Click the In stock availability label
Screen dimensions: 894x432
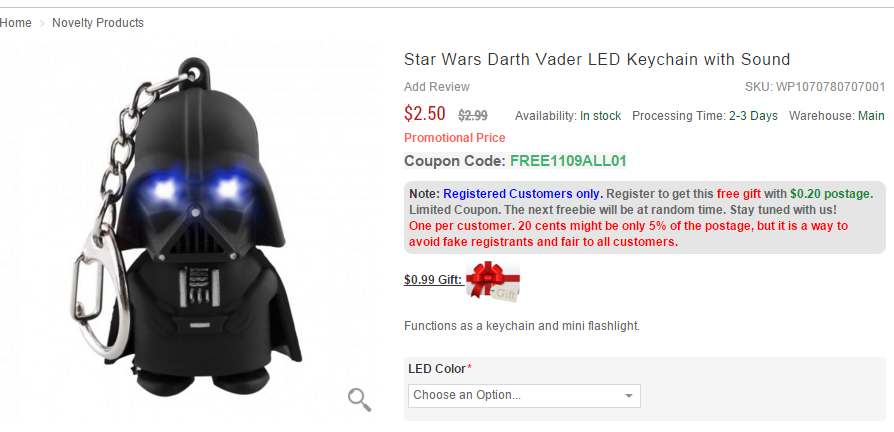[600, 116]
